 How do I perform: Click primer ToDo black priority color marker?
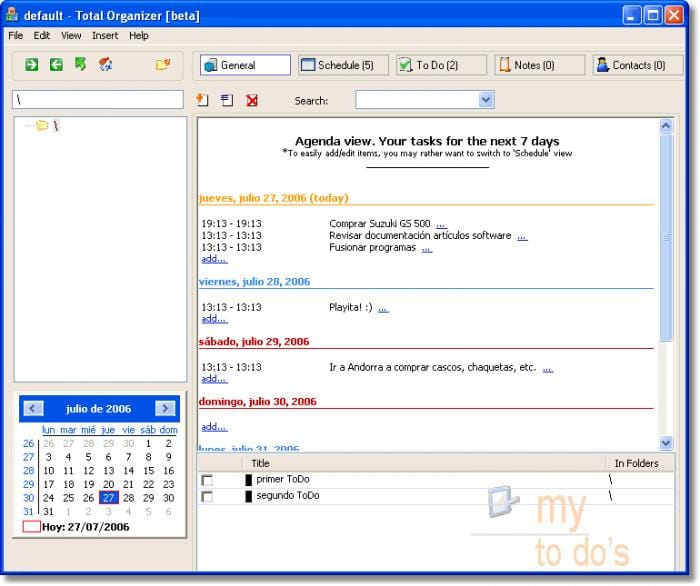click(249, 480)
